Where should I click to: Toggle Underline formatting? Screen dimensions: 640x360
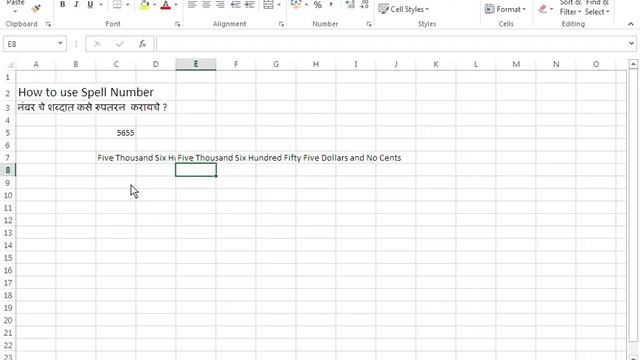(90, 4)
